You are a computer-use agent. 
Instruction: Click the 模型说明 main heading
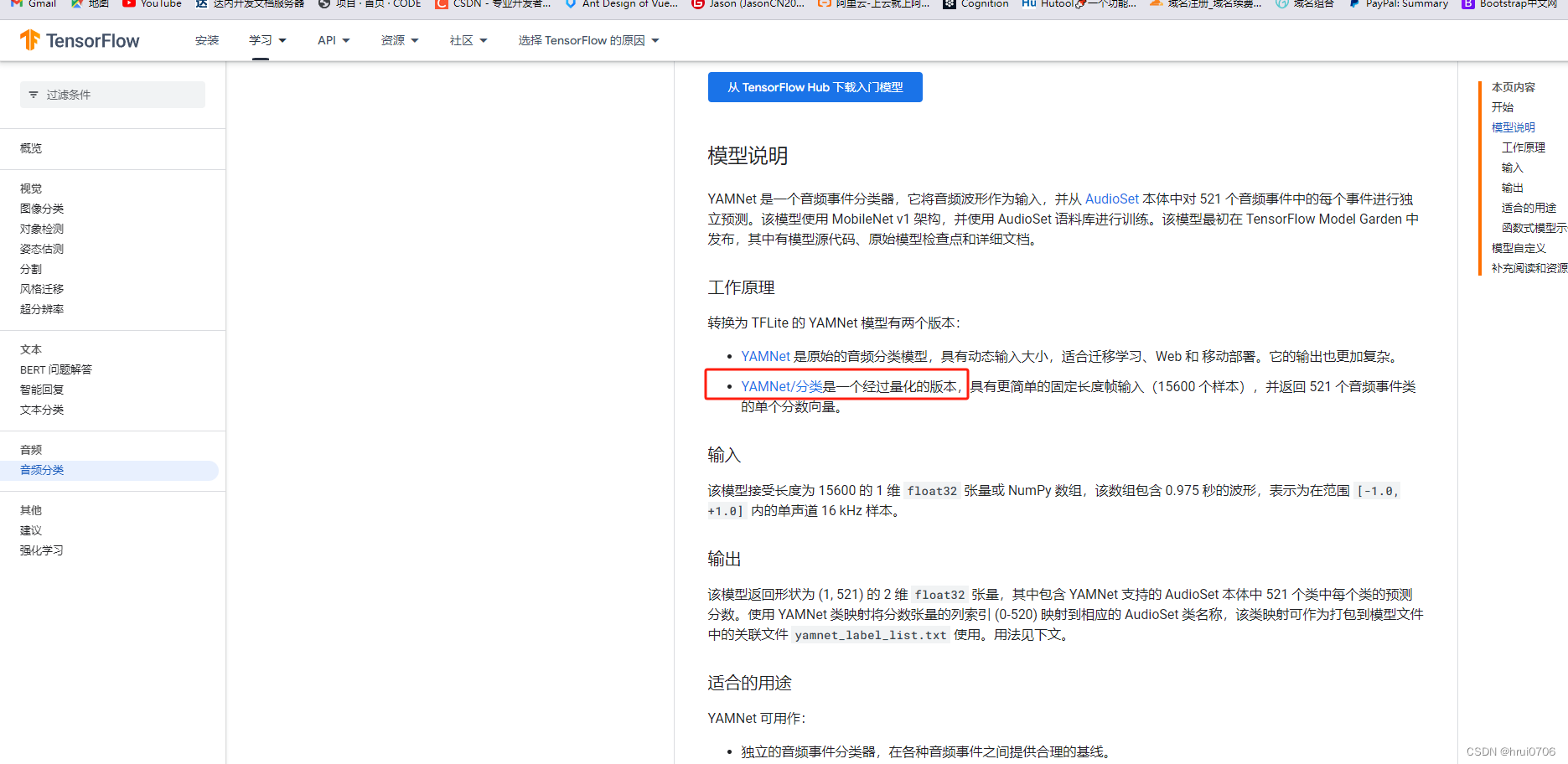748,156
